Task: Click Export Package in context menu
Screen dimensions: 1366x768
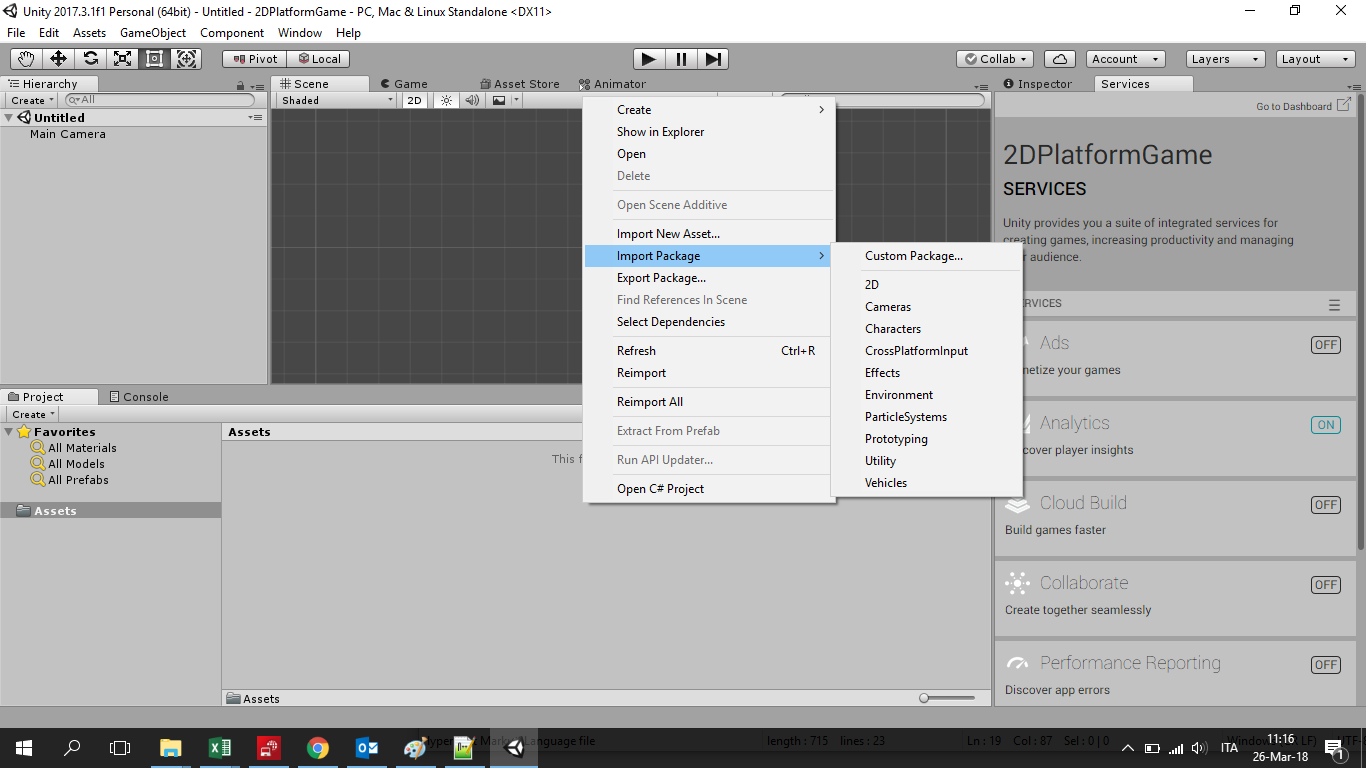Action: (x=661, y=278)
